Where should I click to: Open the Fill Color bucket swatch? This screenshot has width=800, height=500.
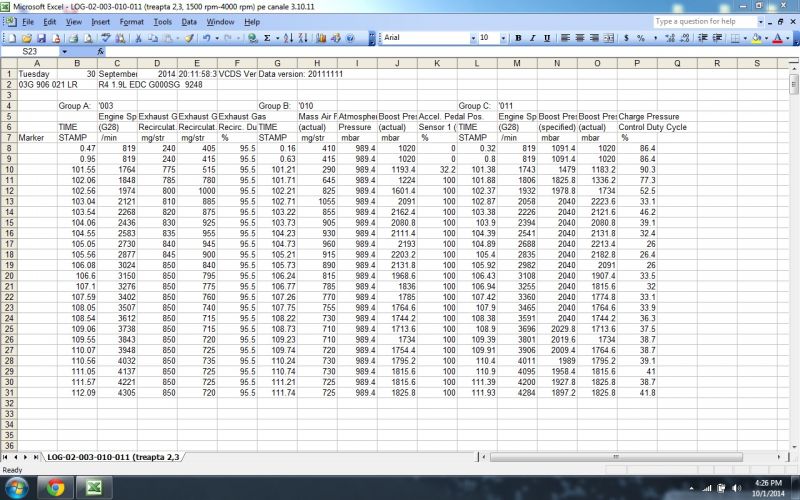pyautogui.click(x=756, y=38)
